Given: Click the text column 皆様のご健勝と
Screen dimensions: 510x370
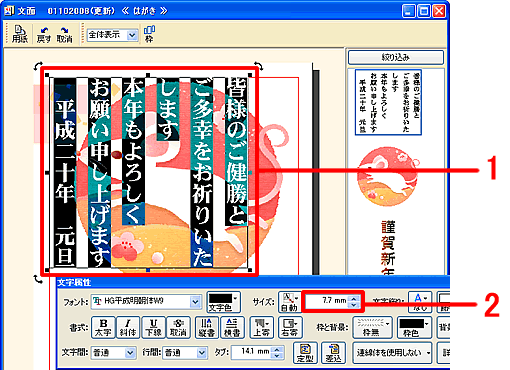Looking at the screenshot, I should coord(236,152).
